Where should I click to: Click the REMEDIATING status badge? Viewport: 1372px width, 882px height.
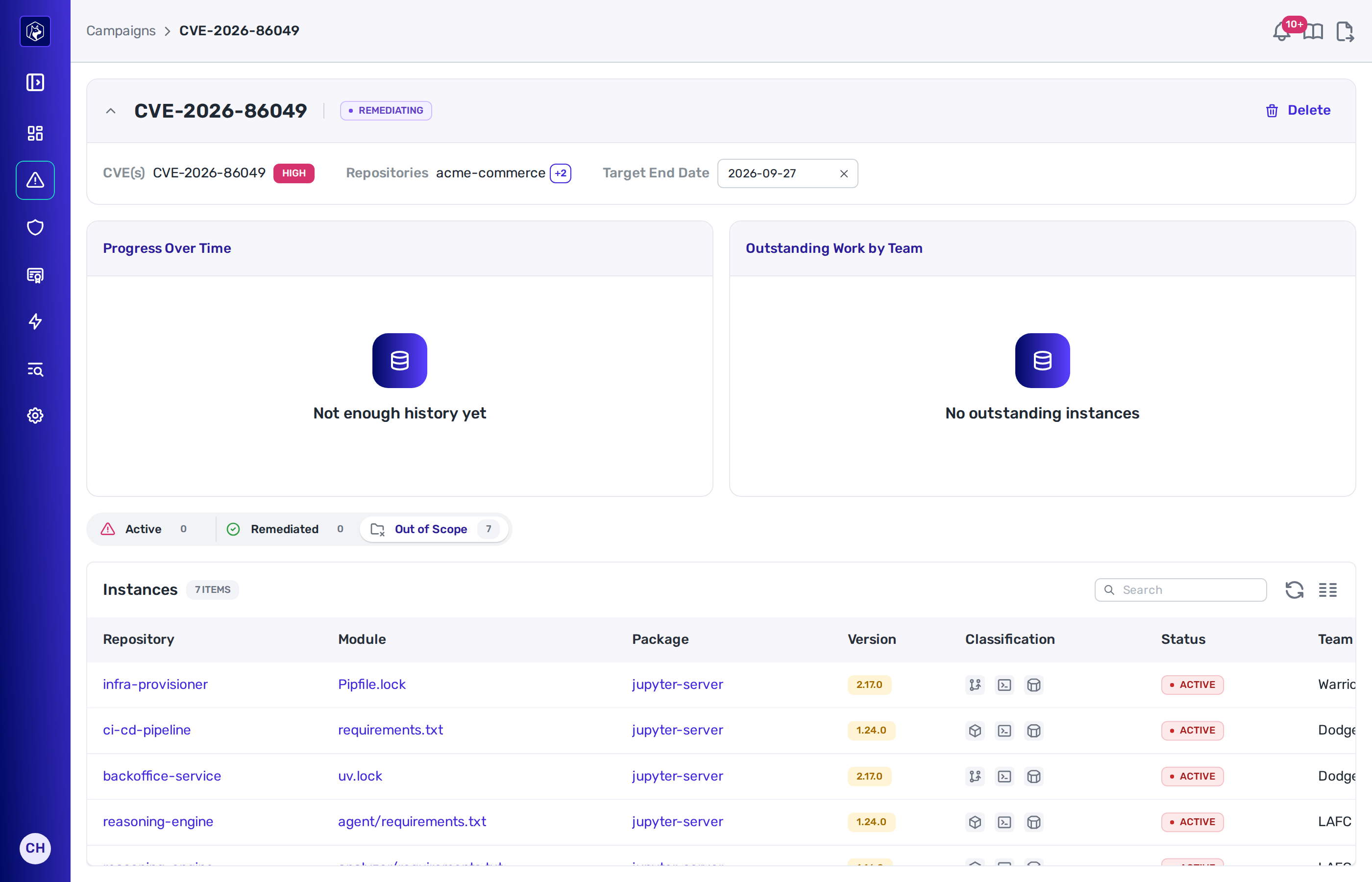click(386, 111)
